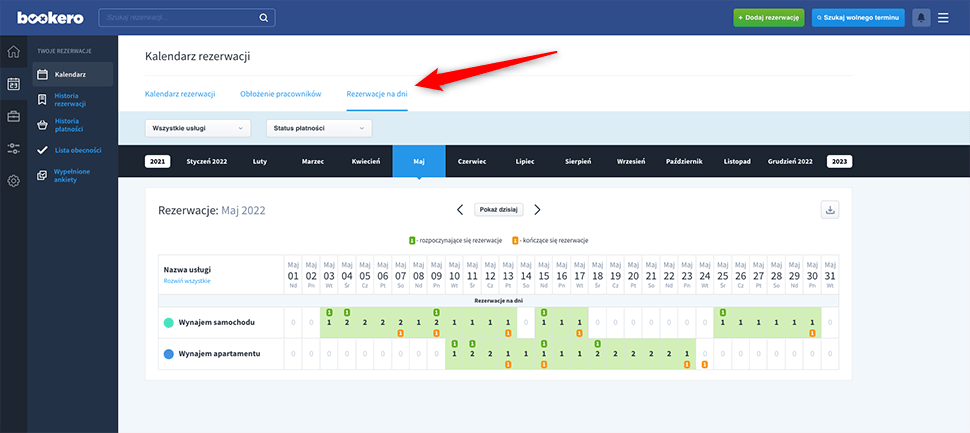Click the notification bell icon
Screen dimensions: 970x433
920,18
